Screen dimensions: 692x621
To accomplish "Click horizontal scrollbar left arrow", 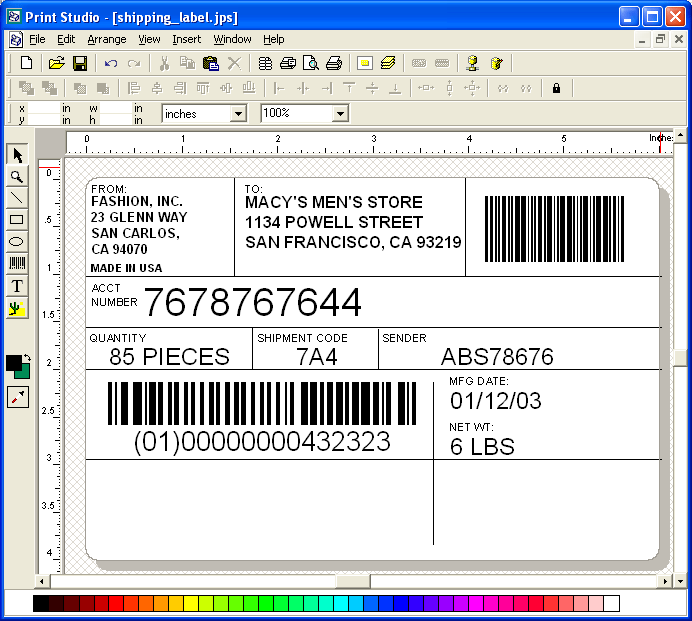I will (42, 581).
